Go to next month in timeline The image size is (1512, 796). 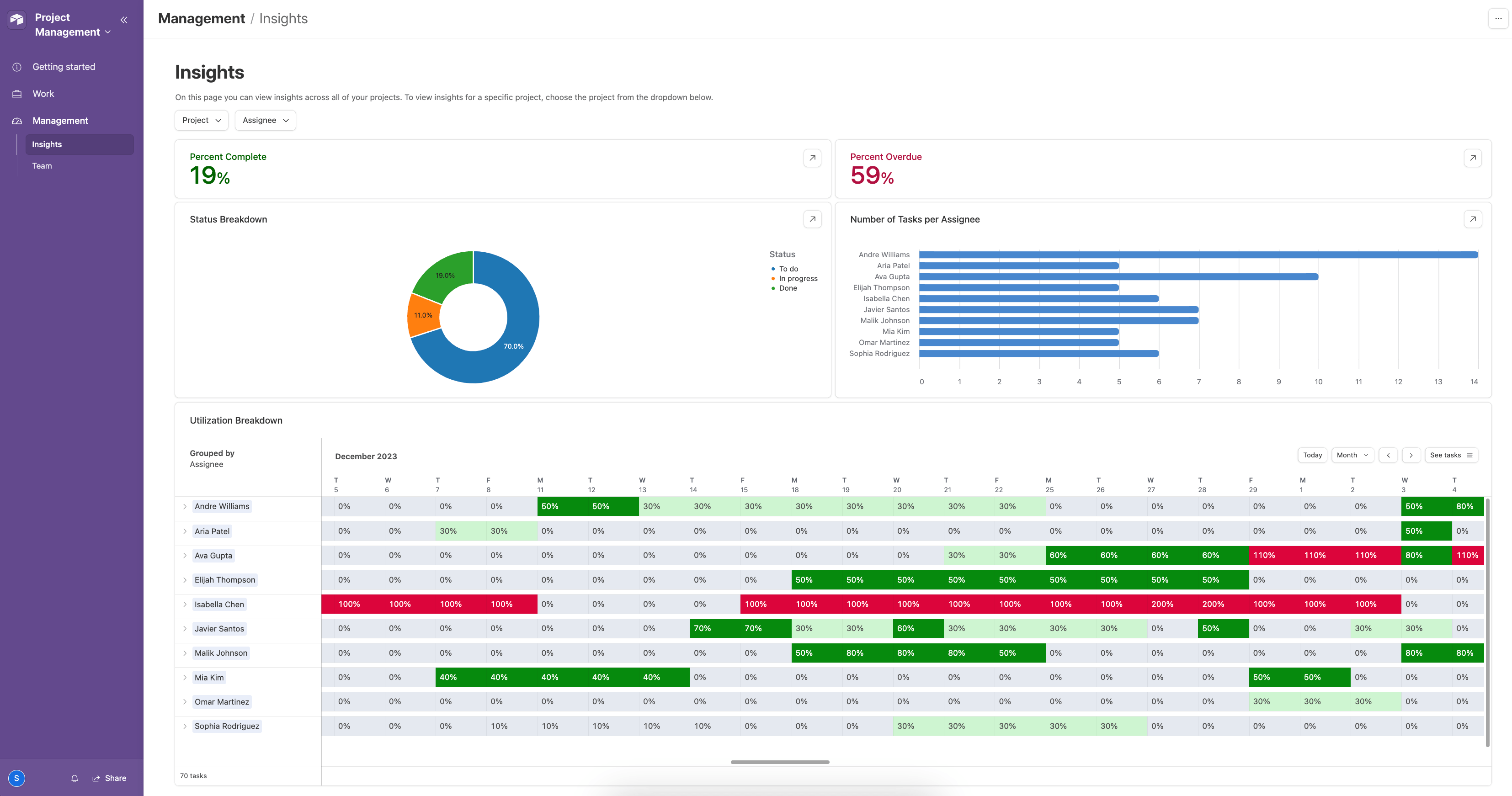click(x=1411, y=455)
